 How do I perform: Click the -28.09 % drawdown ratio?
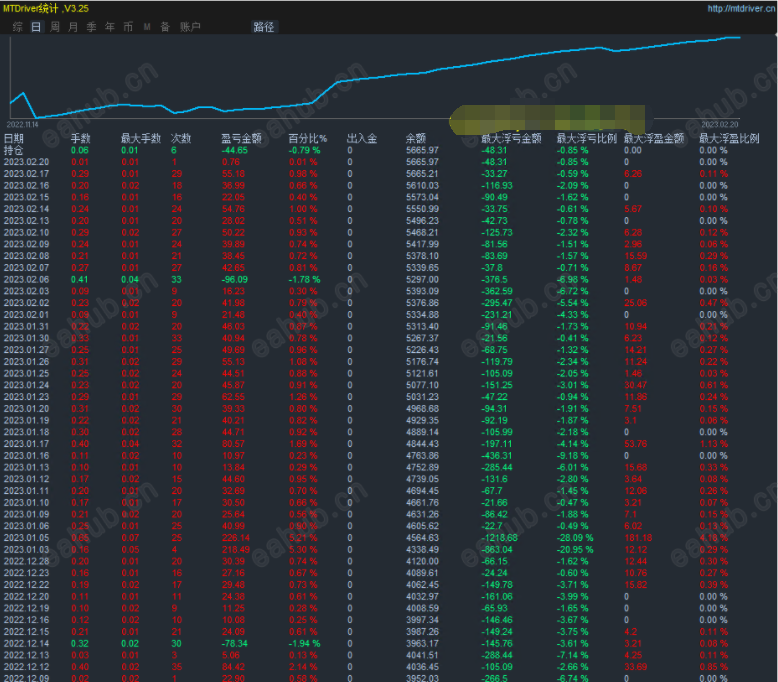tap(575, 538)
